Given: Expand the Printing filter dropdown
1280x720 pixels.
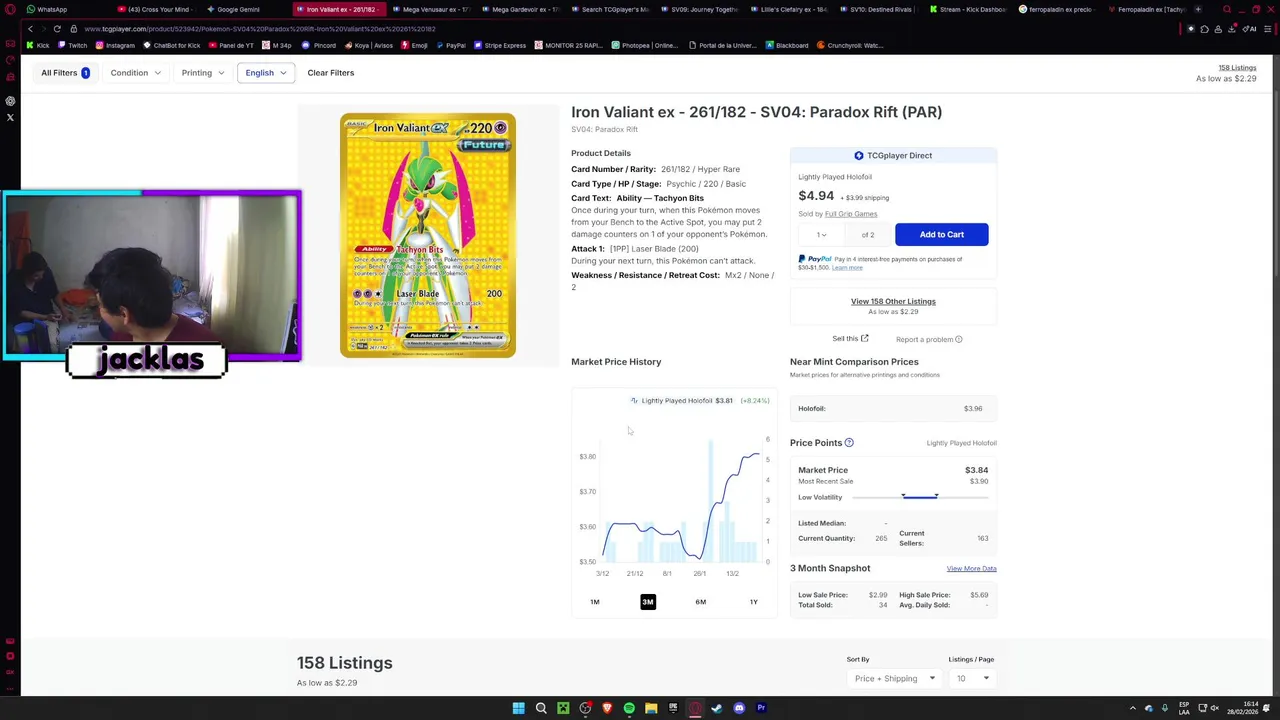Looking at the screenshot, I should [203, 73].
